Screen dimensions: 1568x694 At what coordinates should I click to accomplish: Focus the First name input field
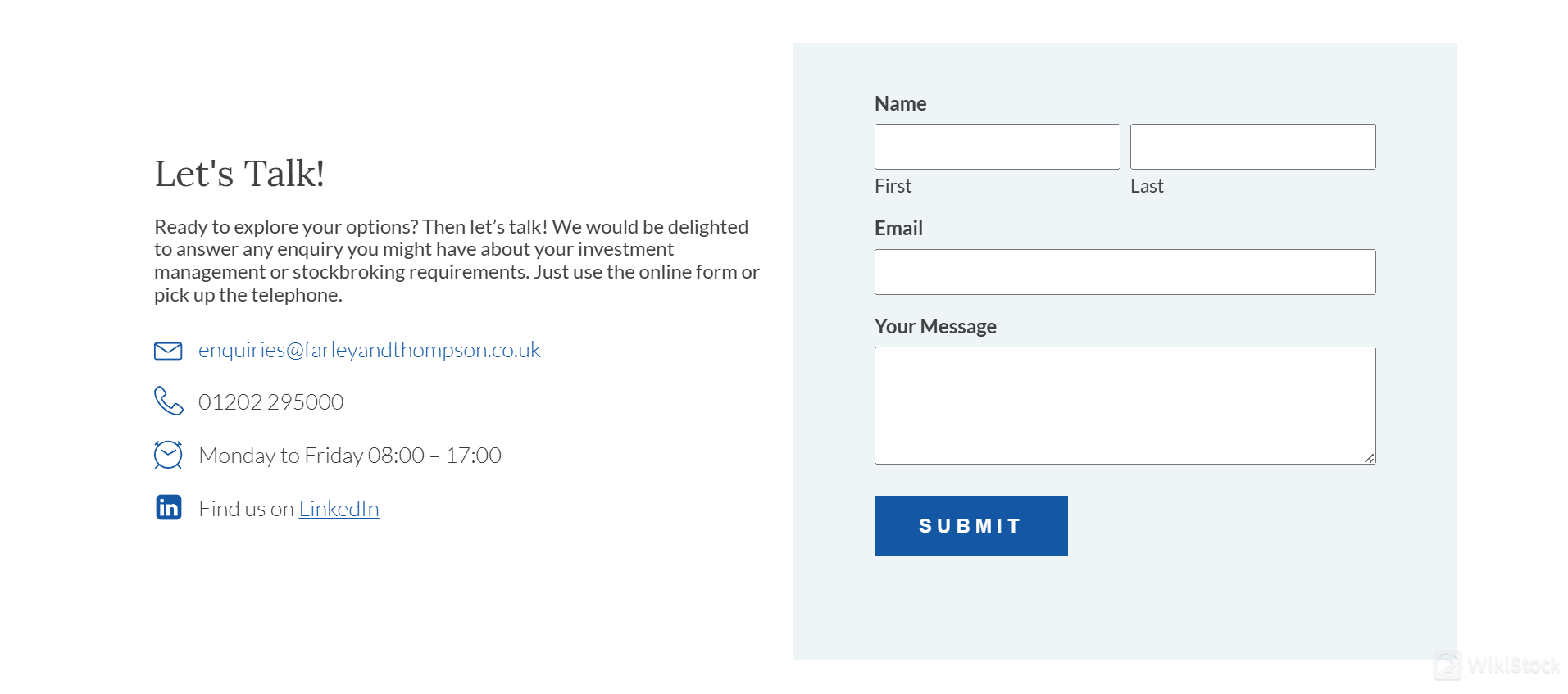click(997, 147)
